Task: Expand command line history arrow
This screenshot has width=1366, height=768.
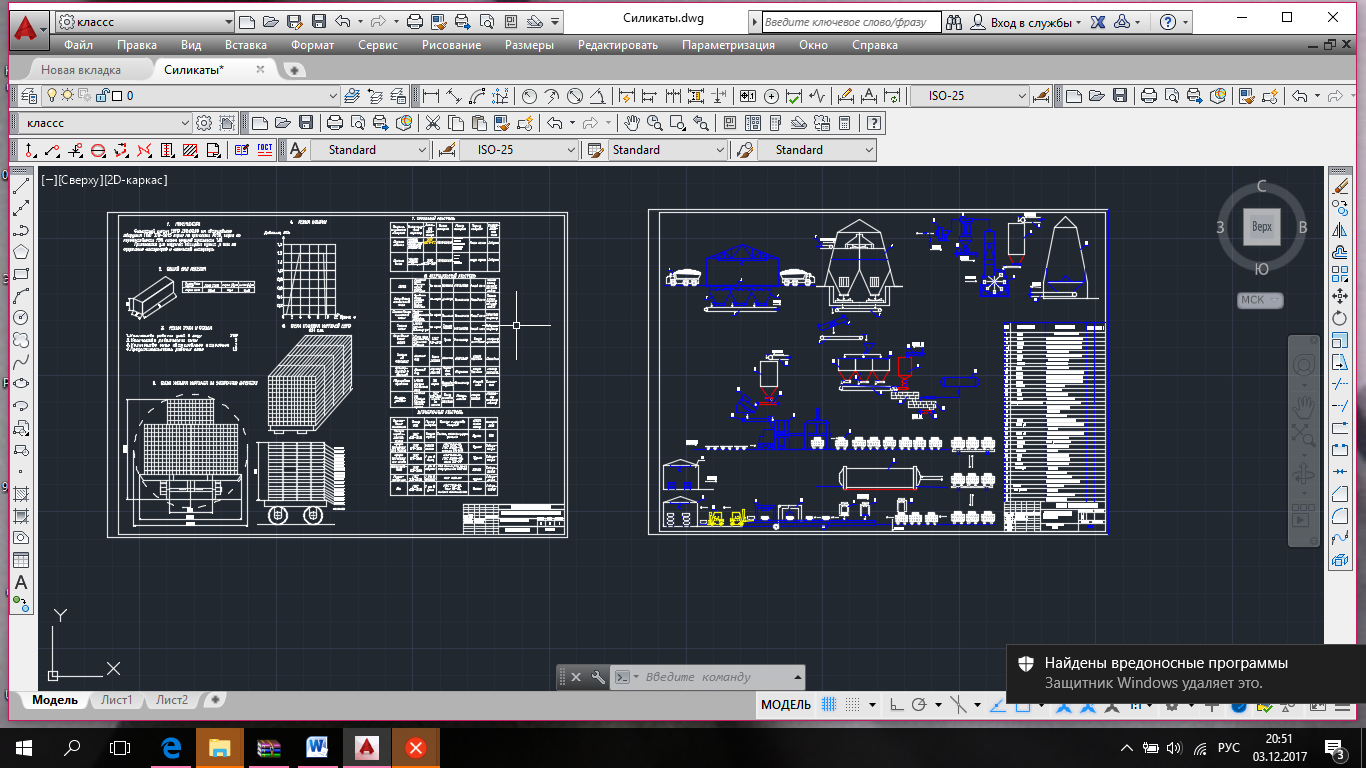Action: [x=797, y=677]
